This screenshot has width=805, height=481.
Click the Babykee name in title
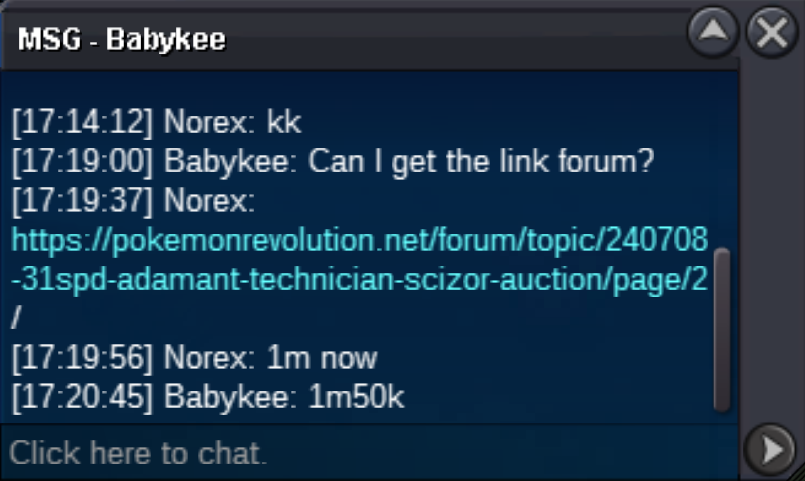[166, 40]
